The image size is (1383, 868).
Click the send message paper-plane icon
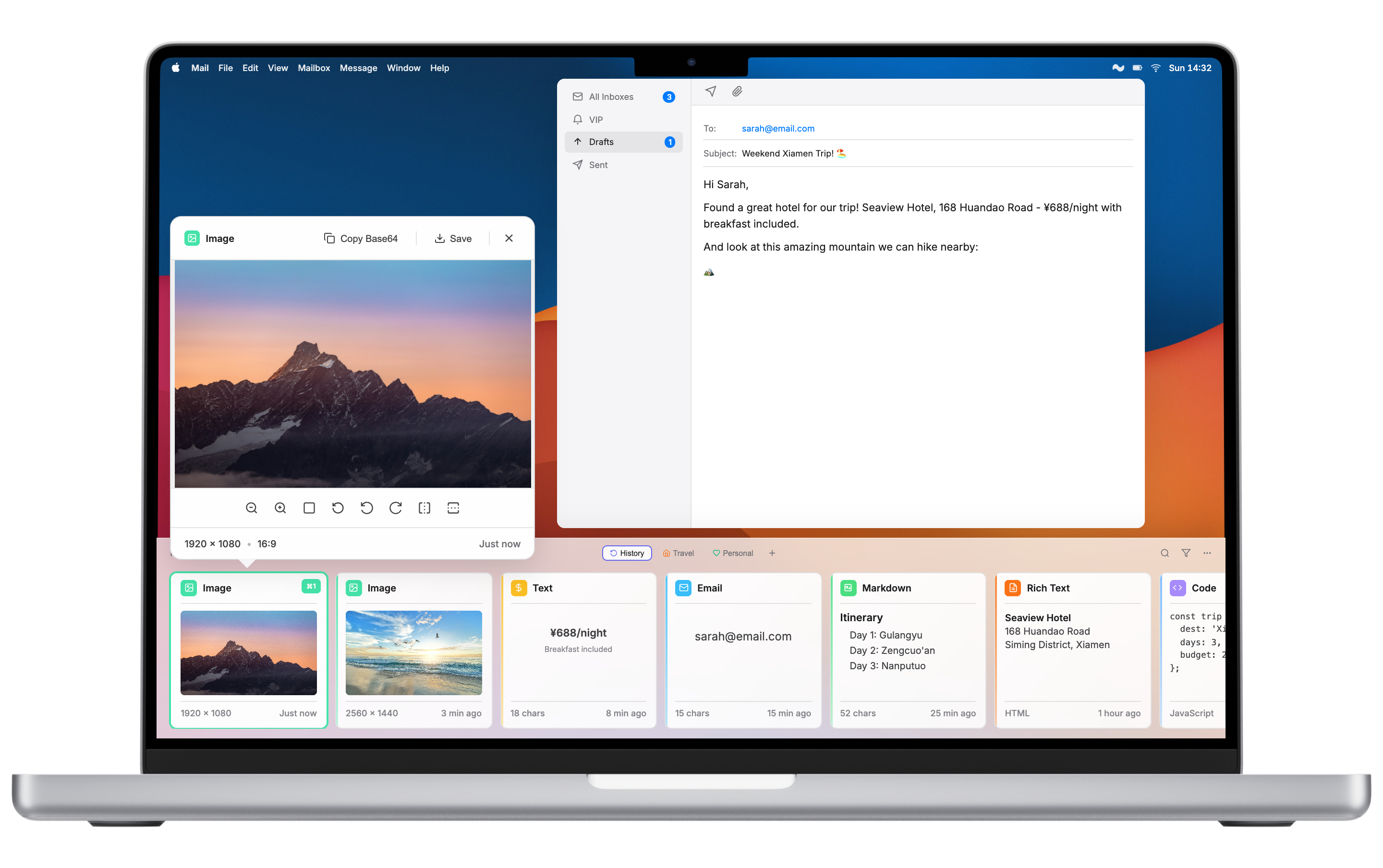pyautogui.click(x=711, y=91)
